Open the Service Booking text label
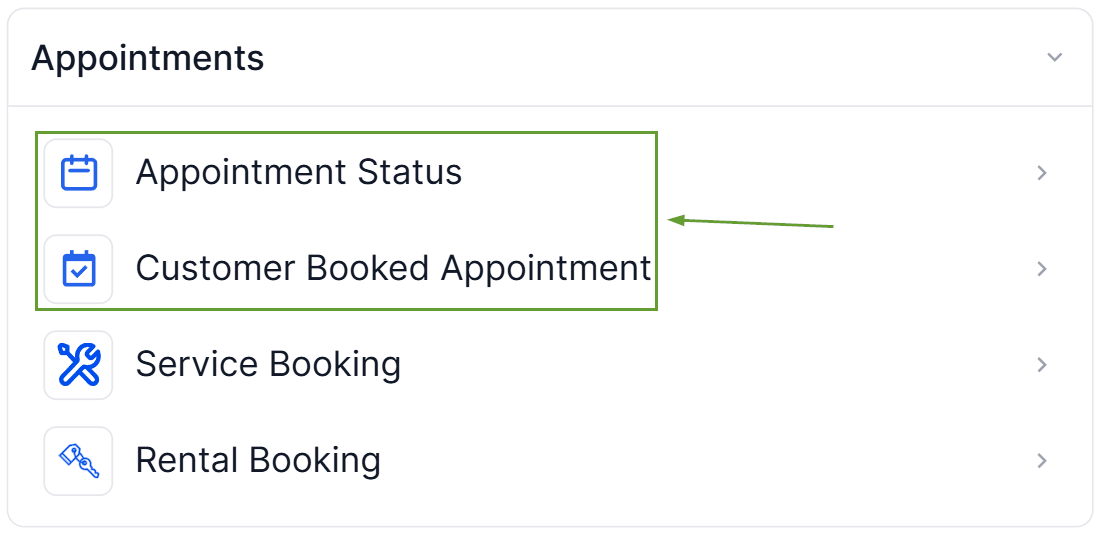 point(268,364)
